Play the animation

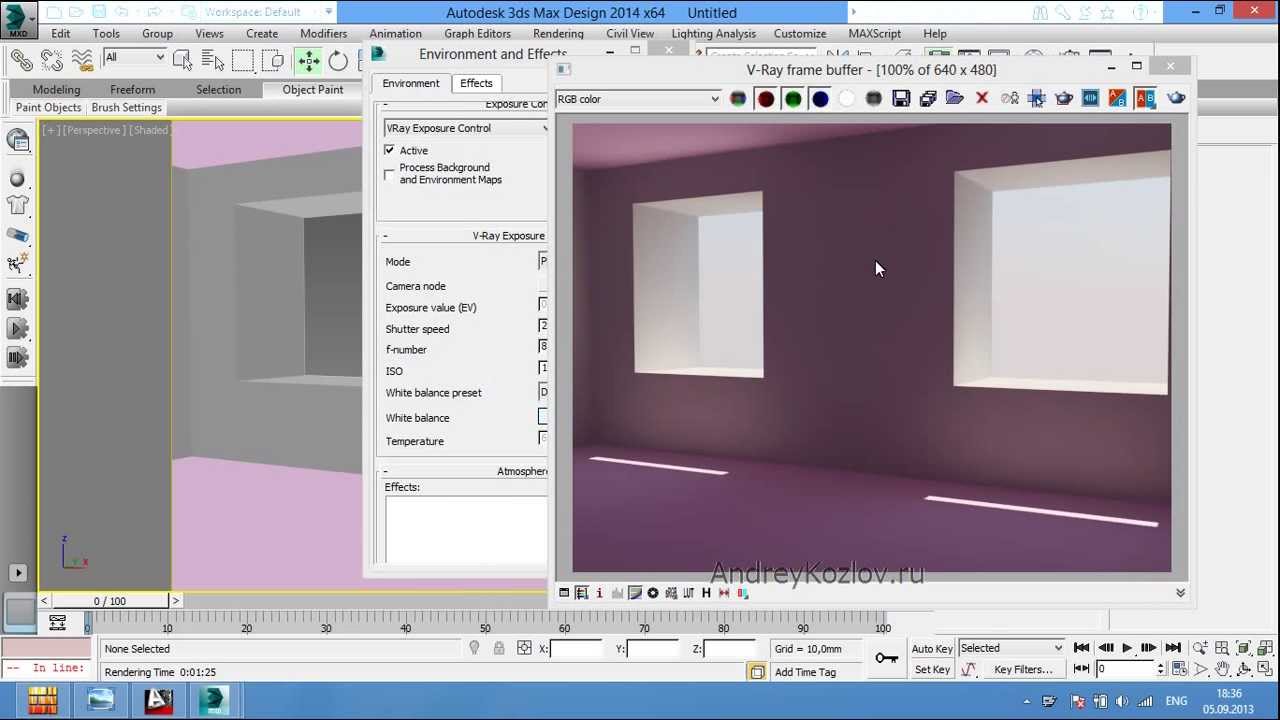[1127, 648]
